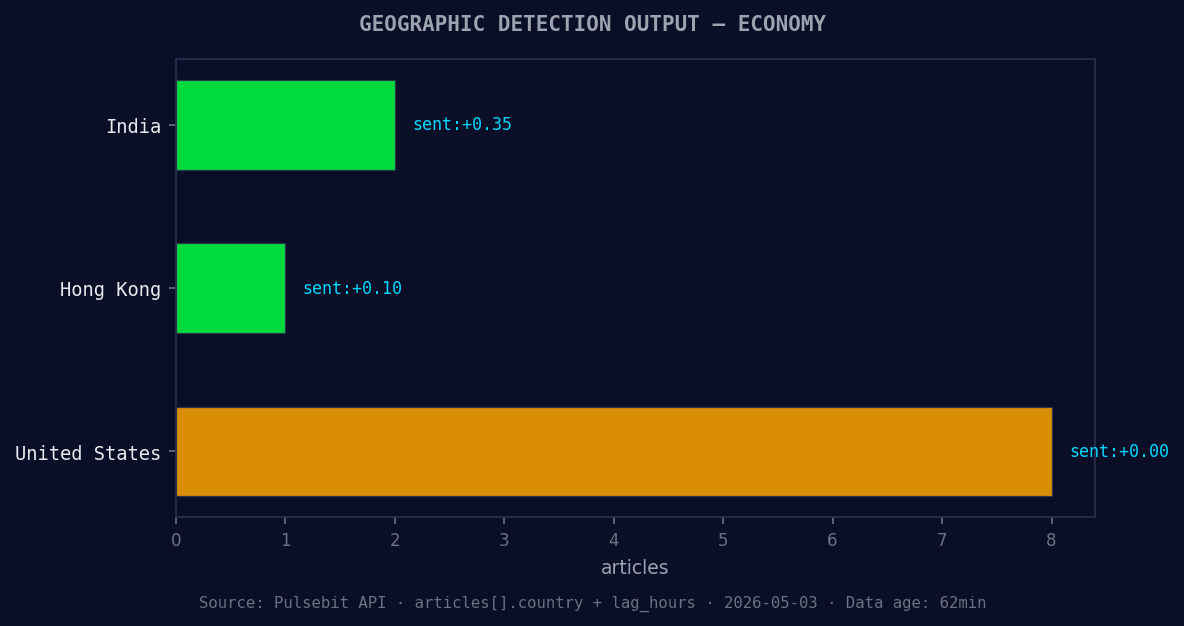Click the 'Source: Pulsebit API' footer text
This screenshot has height=626, width=1184.
[x=292, y=603]
